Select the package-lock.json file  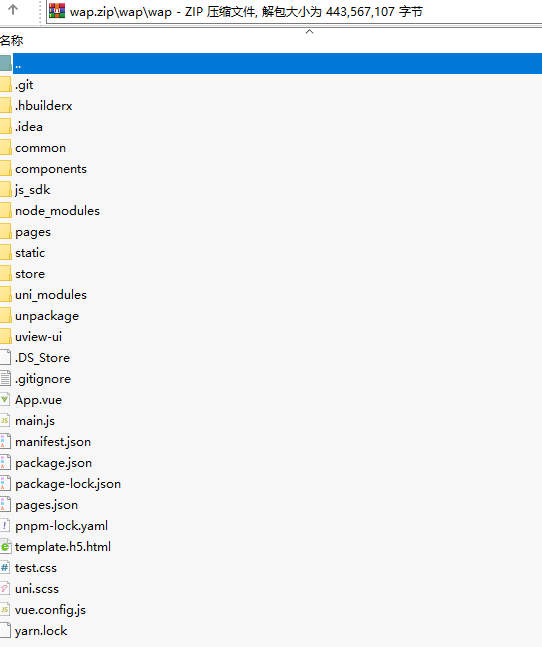coord(68,484)
